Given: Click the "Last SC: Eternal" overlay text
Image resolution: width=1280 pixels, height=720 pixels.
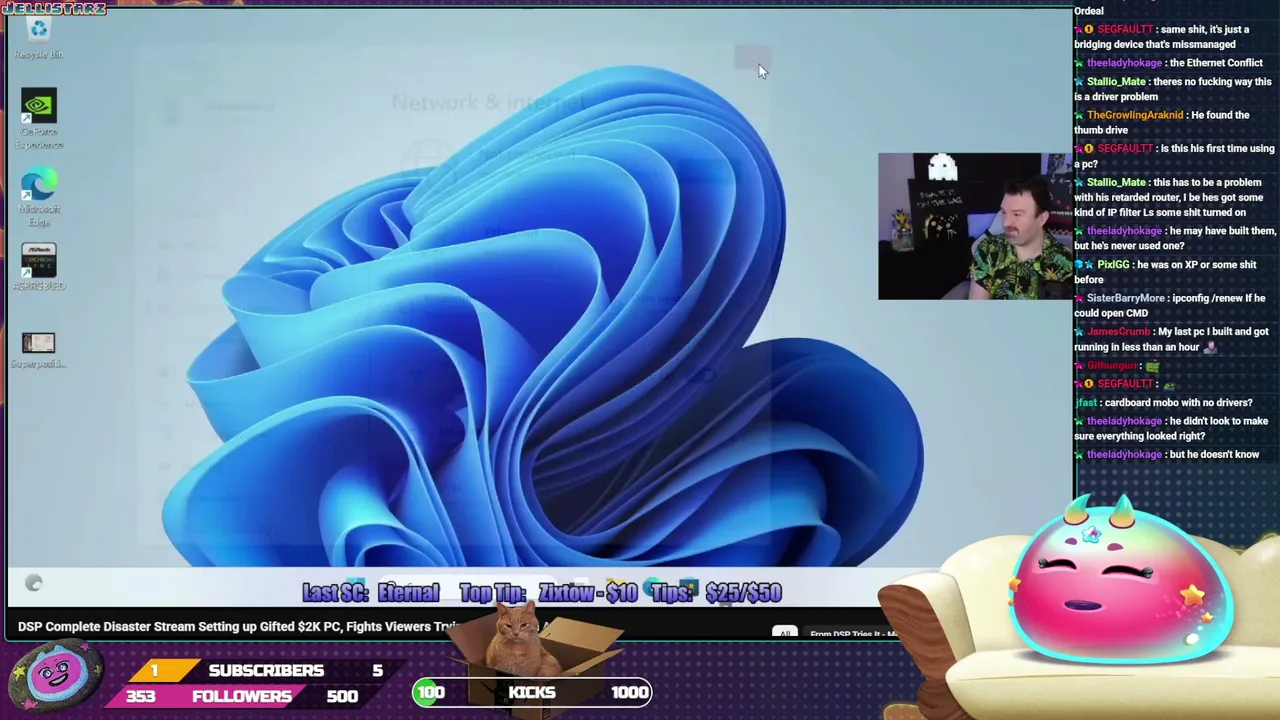Looking at the screenshot, I should coord(370,593).
